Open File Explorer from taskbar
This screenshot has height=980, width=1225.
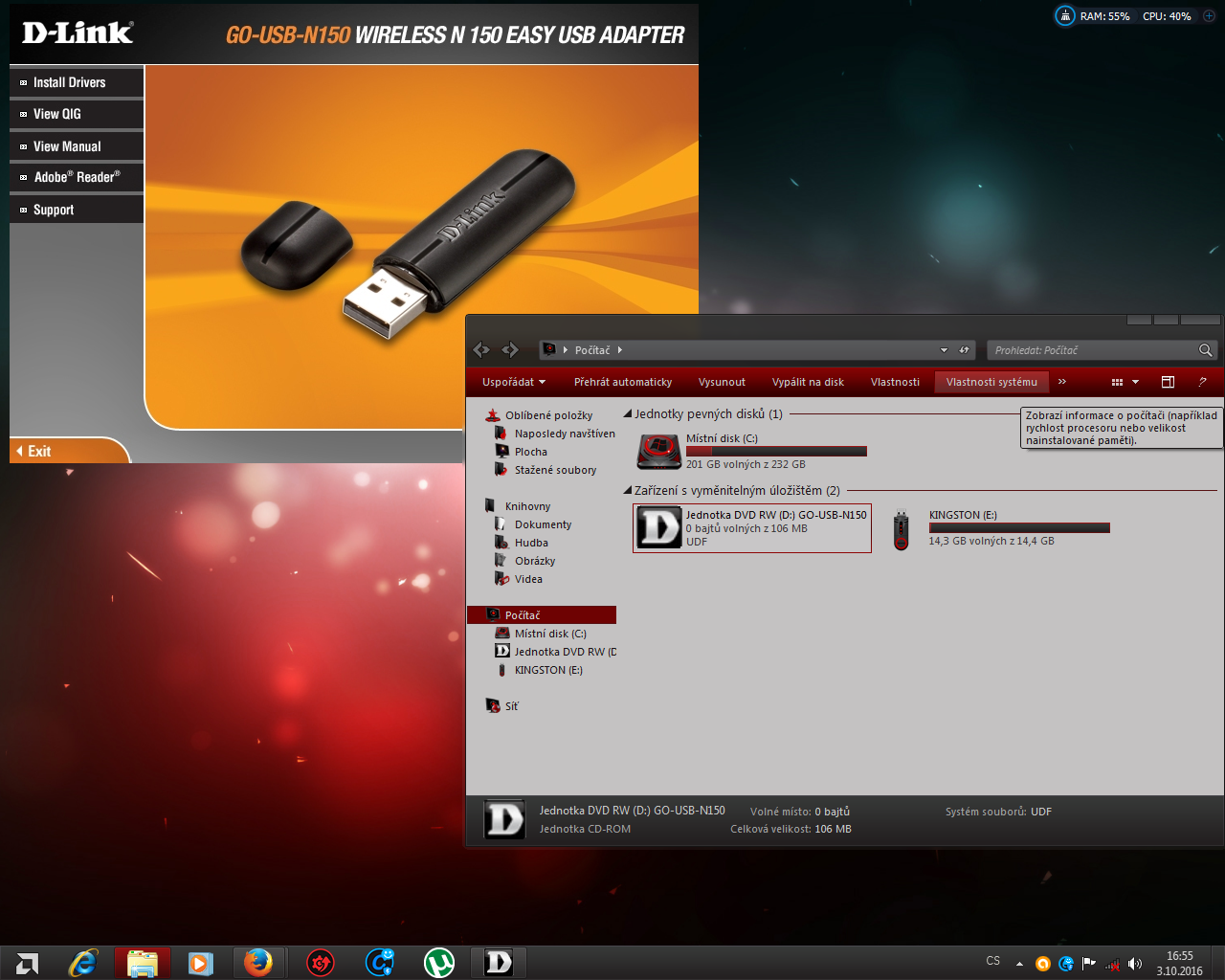tap(143, 963)
